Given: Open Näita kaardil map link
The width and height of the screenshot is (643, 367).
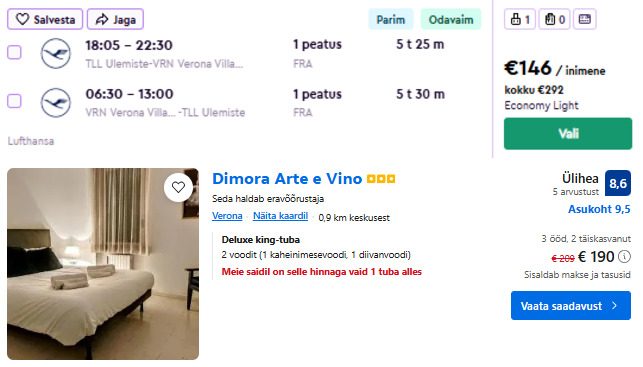Looking at the screenshot, I should tap(280, 216).
